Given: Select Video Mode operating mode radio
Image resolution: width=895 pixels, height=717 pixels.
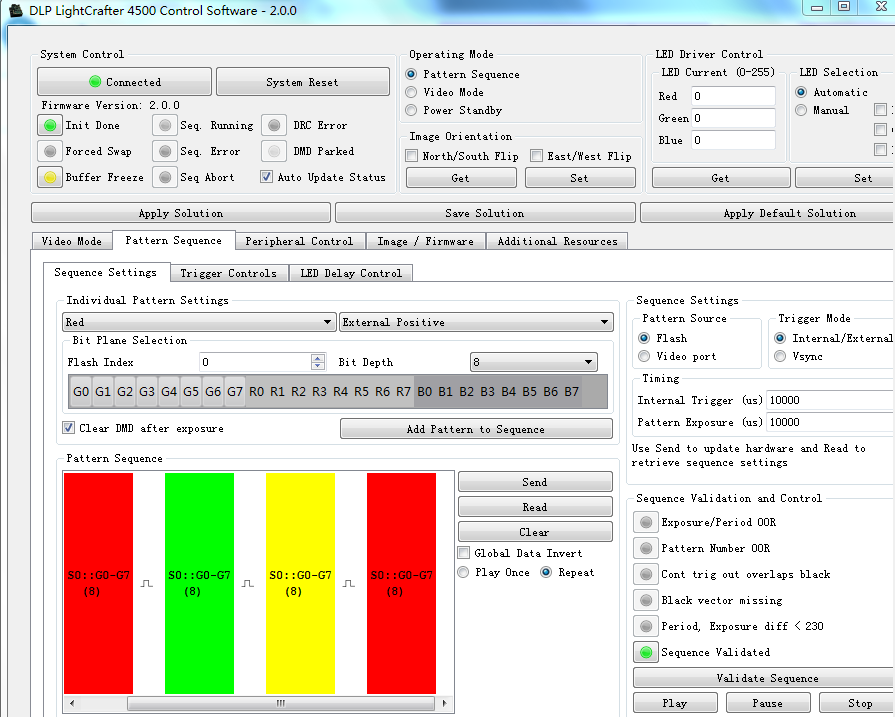Looking at the screenshot, I should 411,92.
